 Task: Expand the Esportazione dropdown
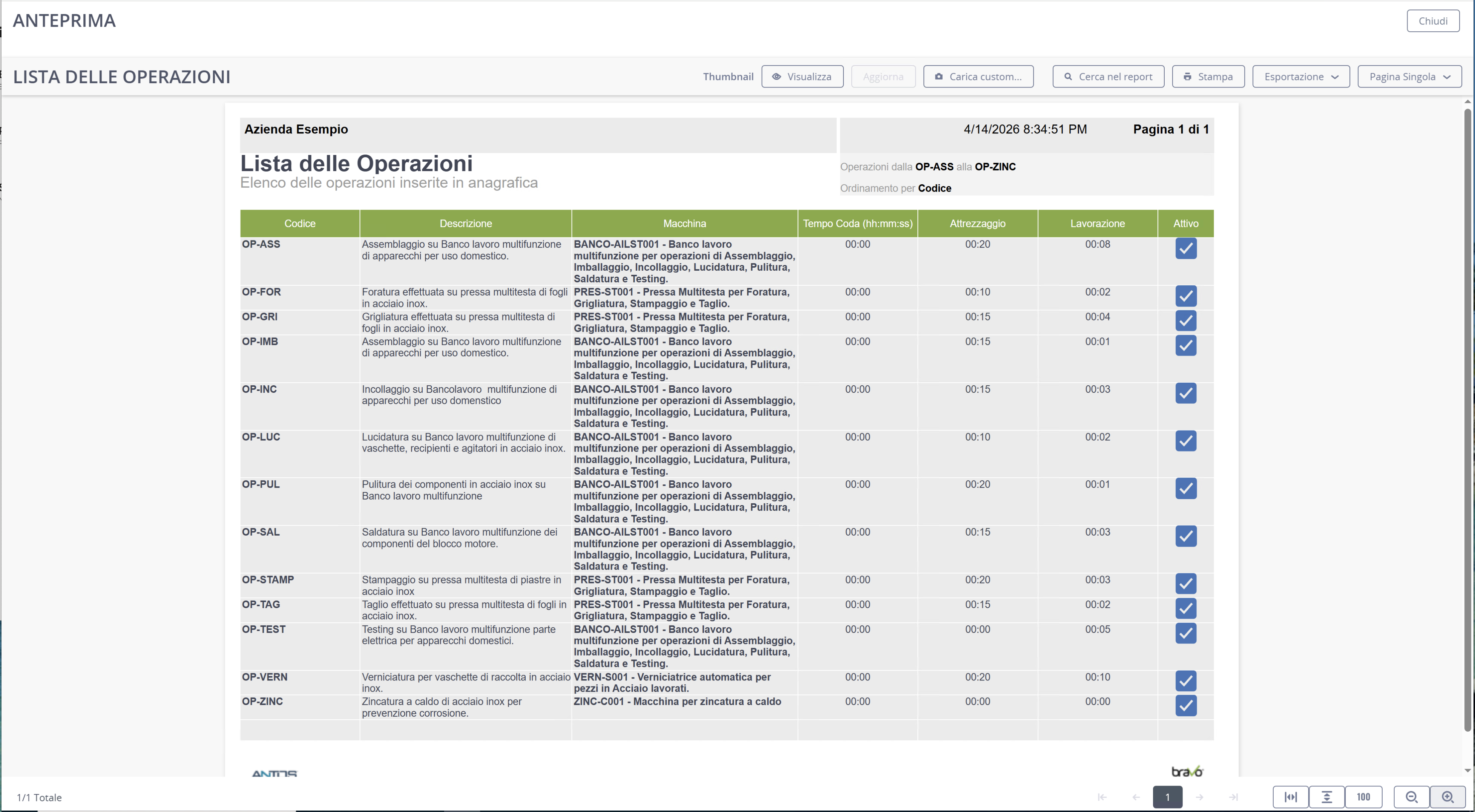tap(1301, 77)
